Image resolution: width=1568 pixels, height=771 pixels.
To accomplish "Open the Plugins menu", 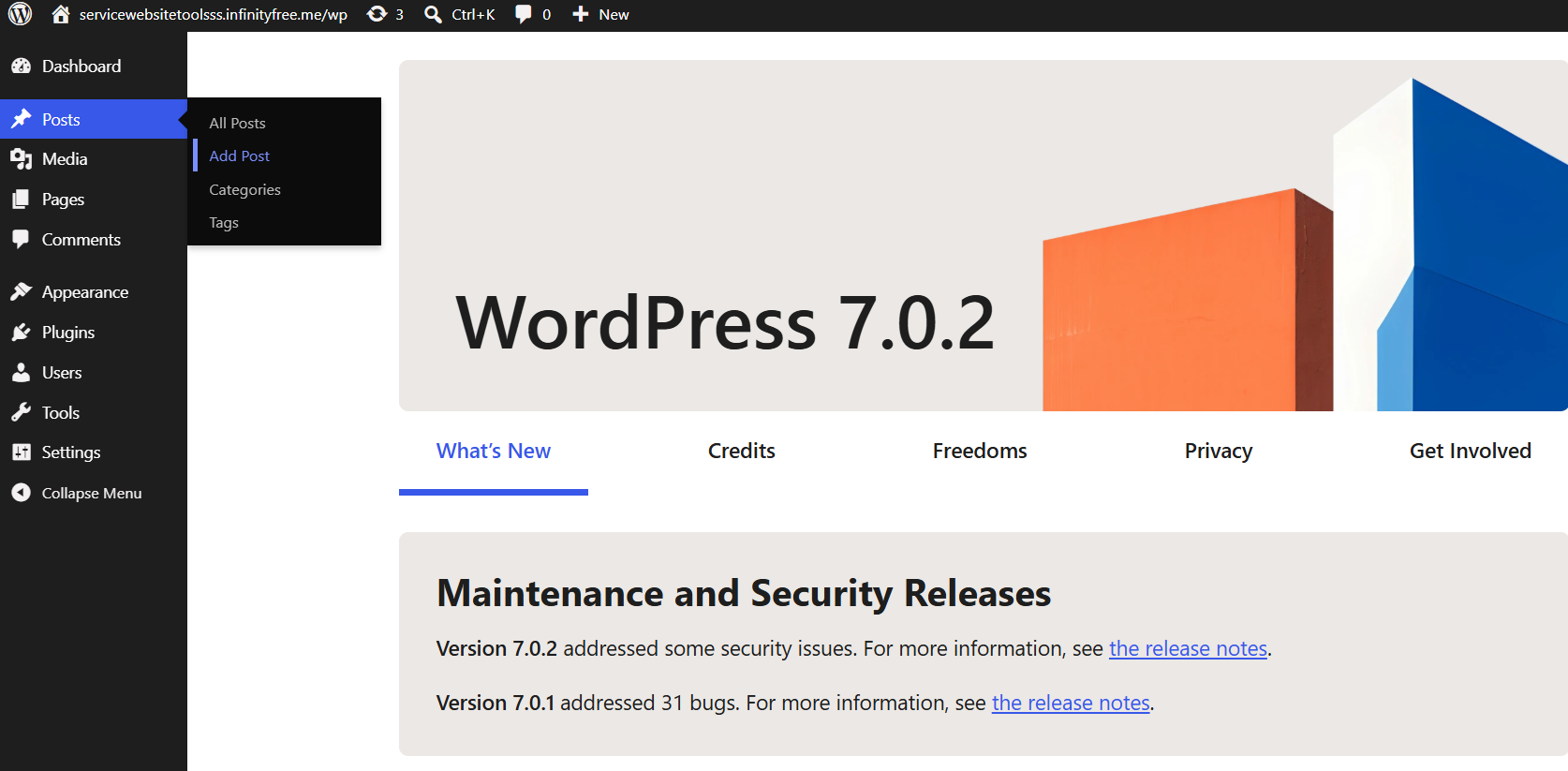I will (94, 333).
